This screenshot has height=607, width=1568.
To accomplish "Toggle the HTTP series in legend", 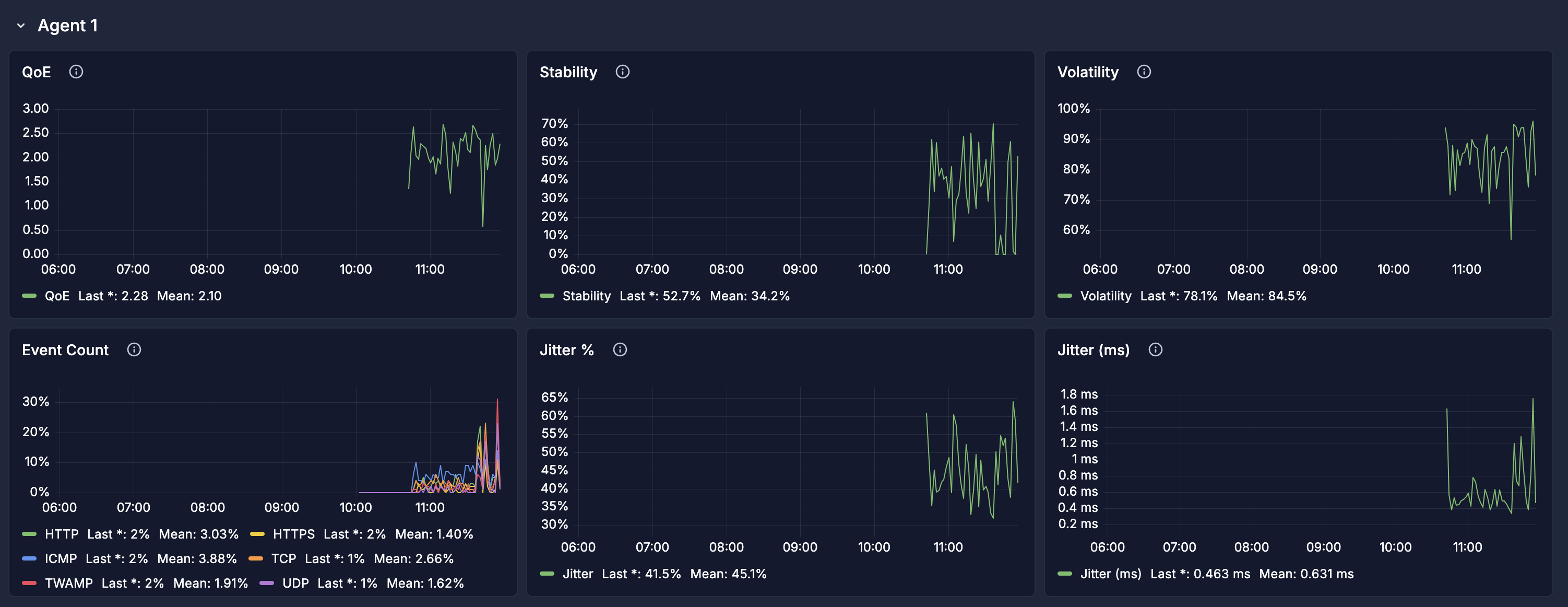I will [62, 534].
